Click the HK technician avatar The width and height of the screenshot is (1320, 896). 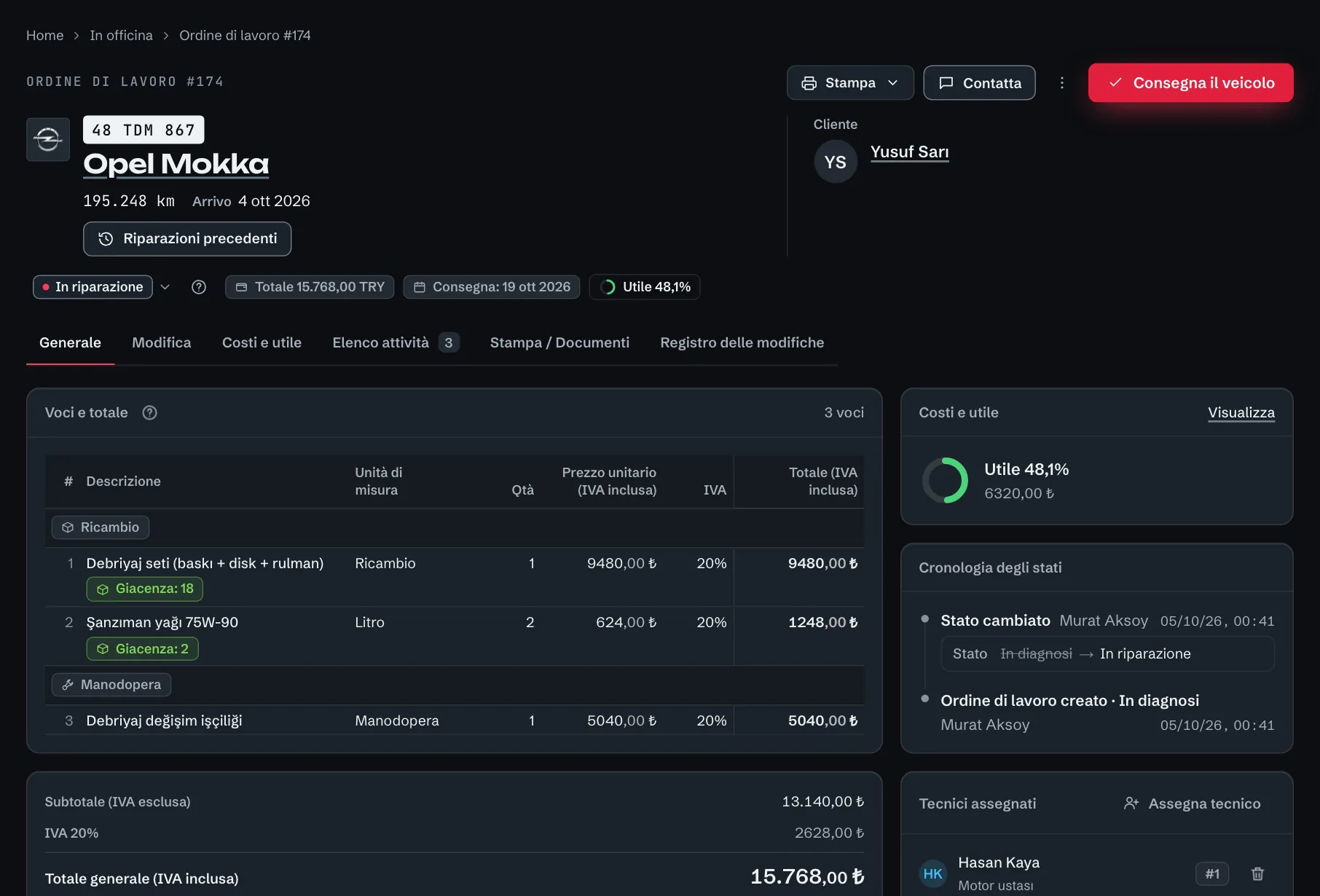click(x=933, y=873)
